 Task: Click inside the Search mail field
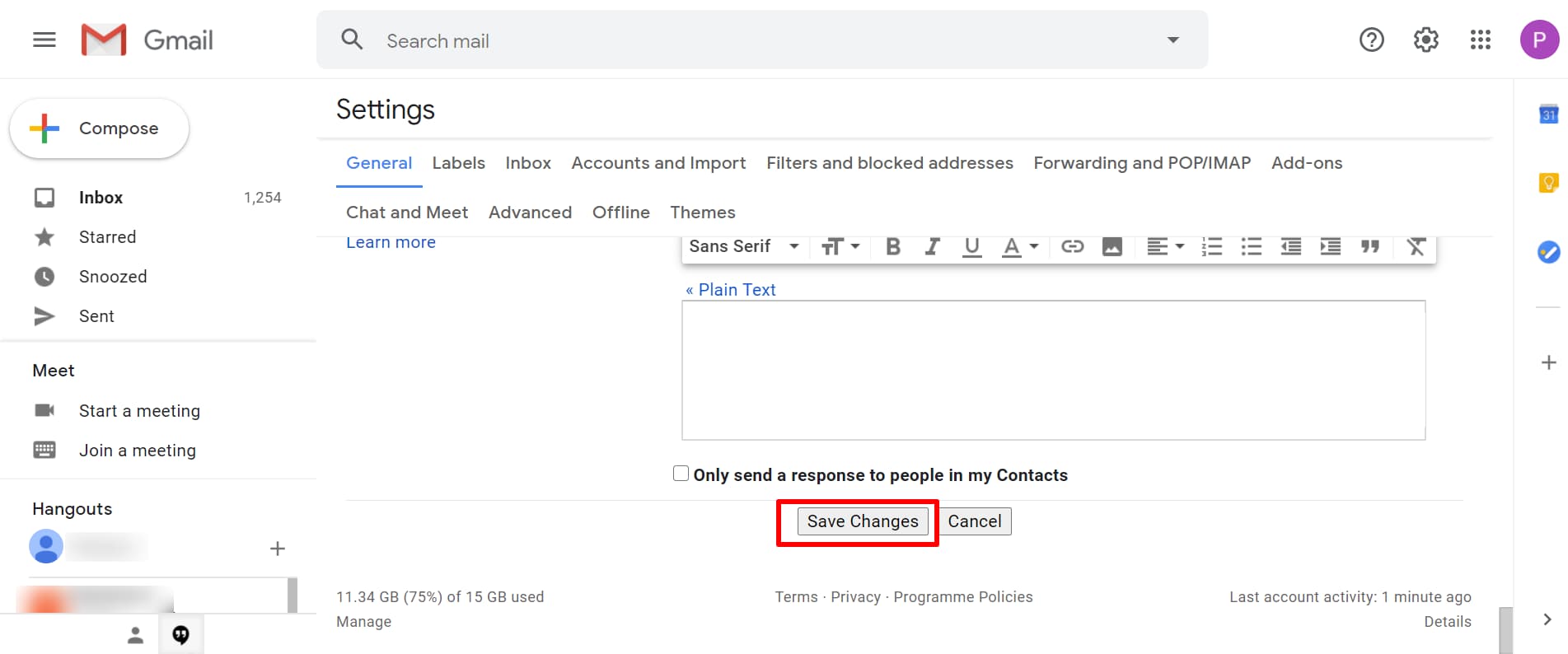pos(742,40)
